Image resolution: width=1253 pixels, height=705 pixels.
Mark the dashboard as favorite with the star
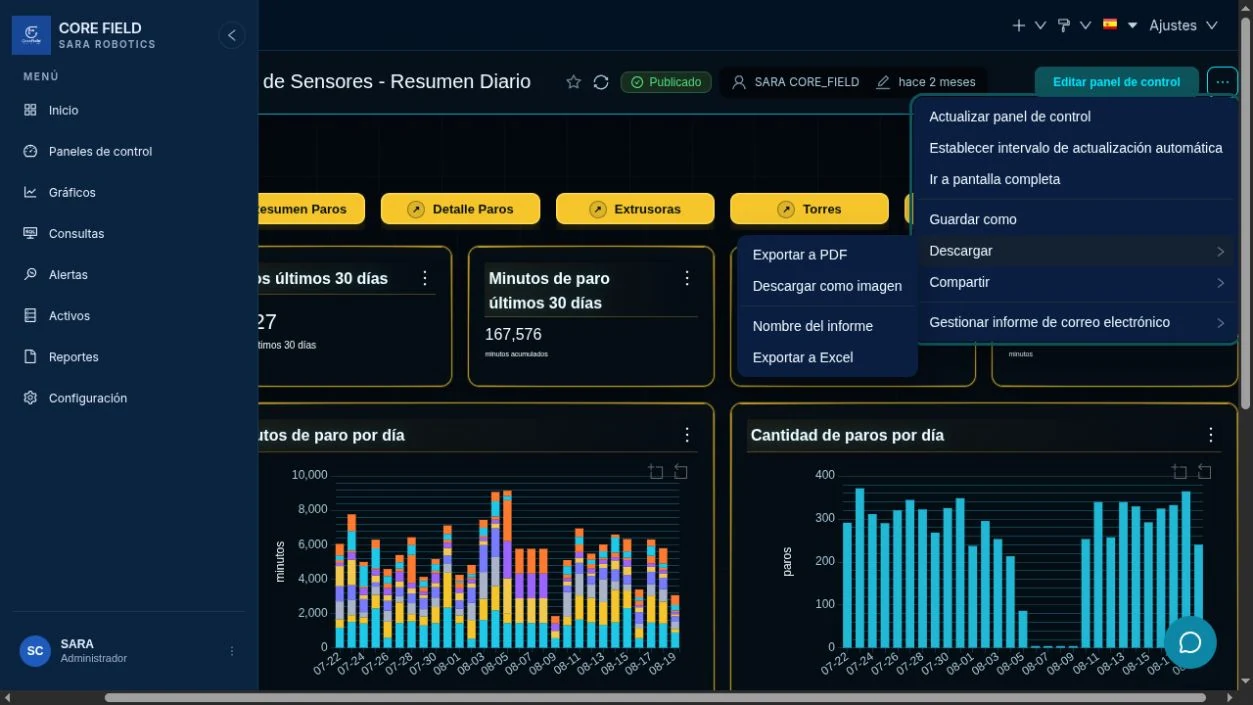pyautogui.click(x=573, y=82)
